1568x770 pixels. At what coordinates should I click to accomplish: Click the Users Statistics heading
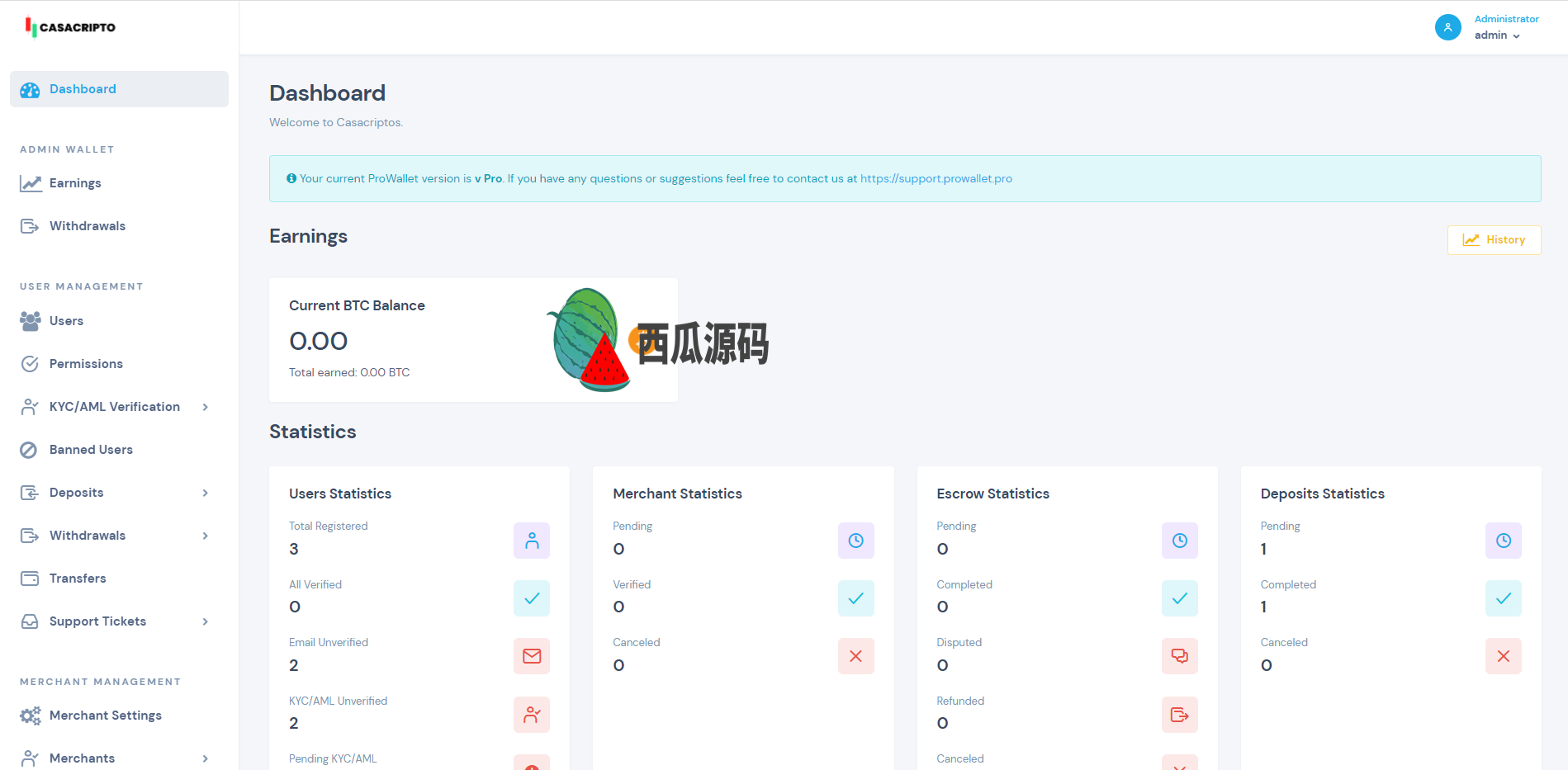[x=340, y=494]
